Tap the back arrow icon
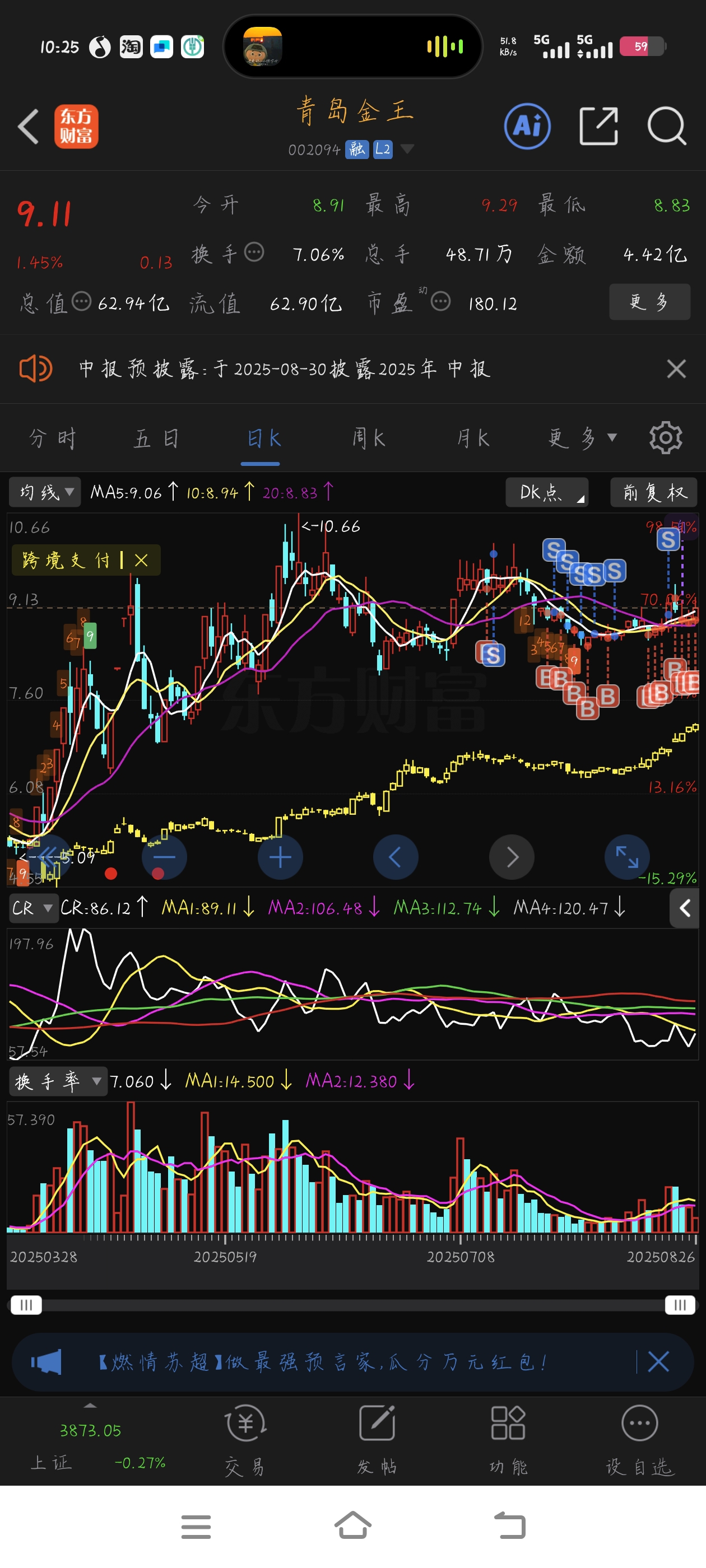 pyautogui.click(x=29, y=127)
